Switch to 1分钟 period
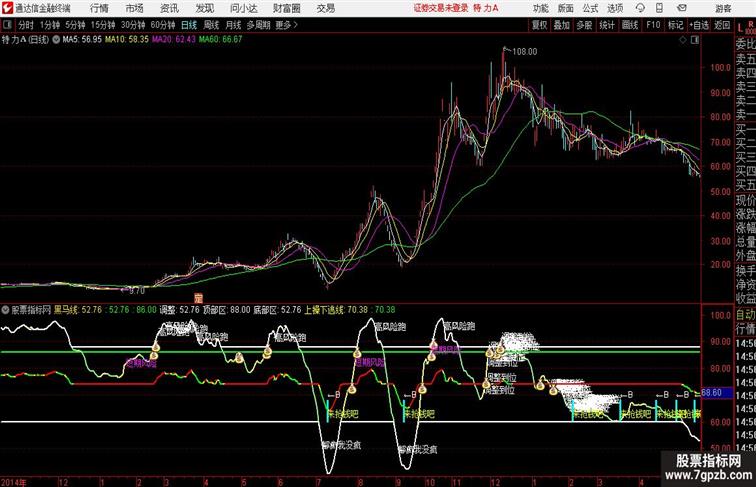This screenshot has height=487, width=756. (50, 25)
